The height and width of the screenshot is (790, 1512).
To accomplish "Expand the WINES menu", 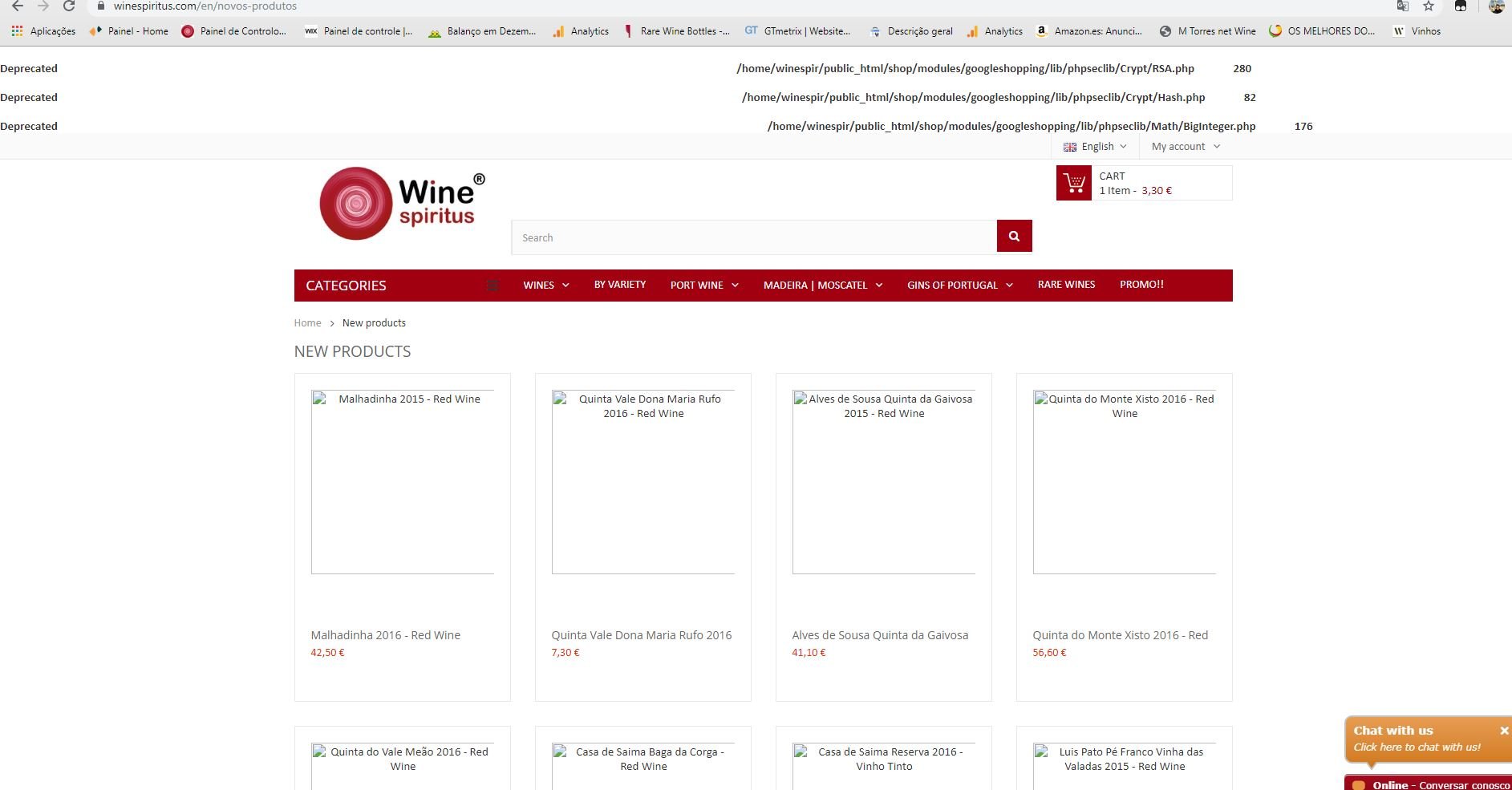I will click(546, 286).
